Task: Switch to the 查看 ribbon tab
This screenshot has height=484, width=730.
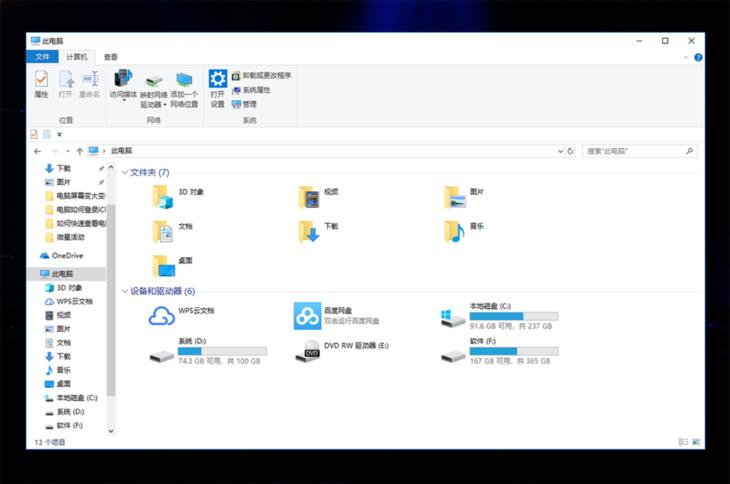Action: pyautogui.click(x=111, y=57)
